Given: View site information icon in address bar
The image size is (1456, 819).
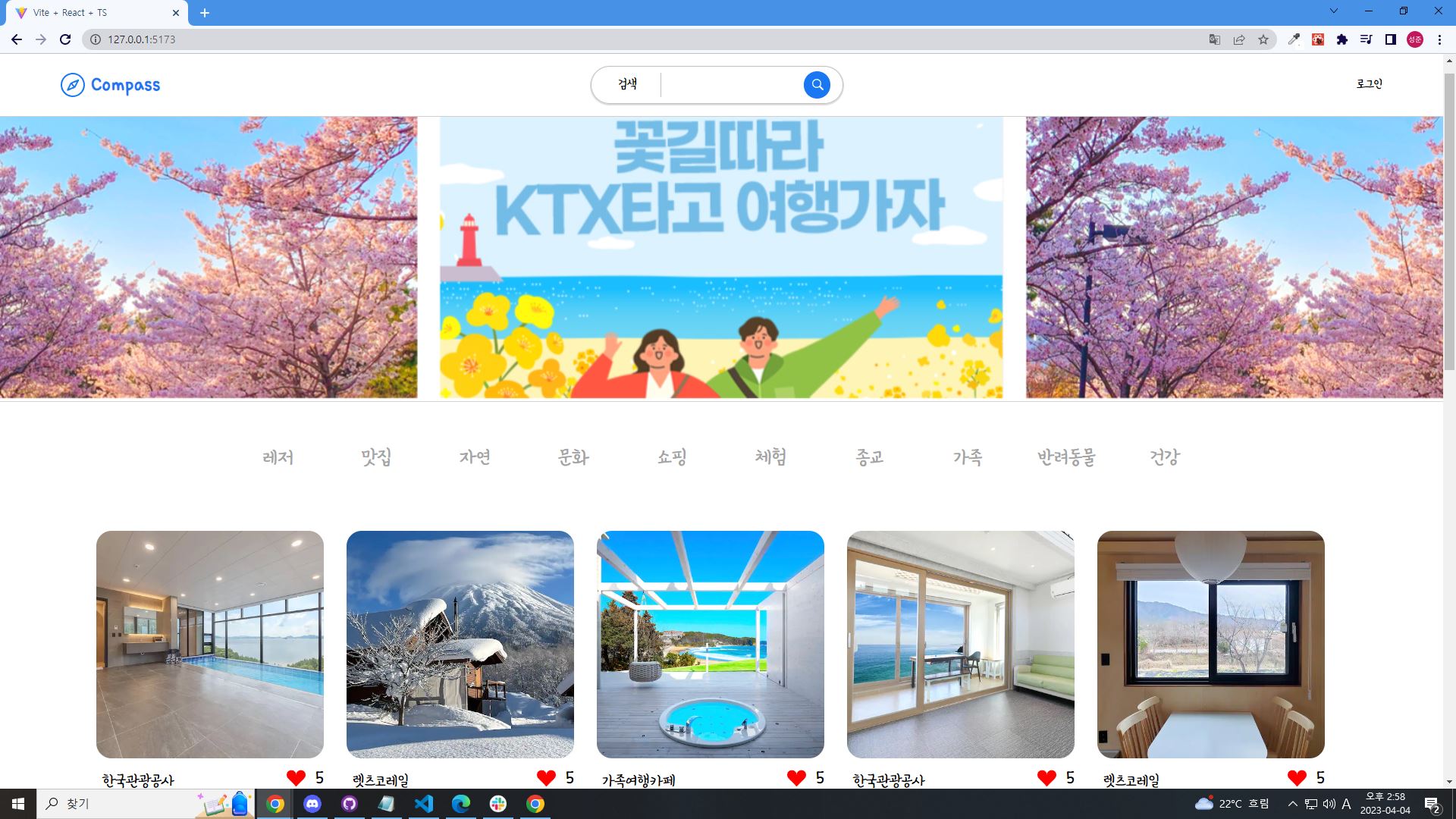Looking at the screenshot, I should (x=95, y=39).
